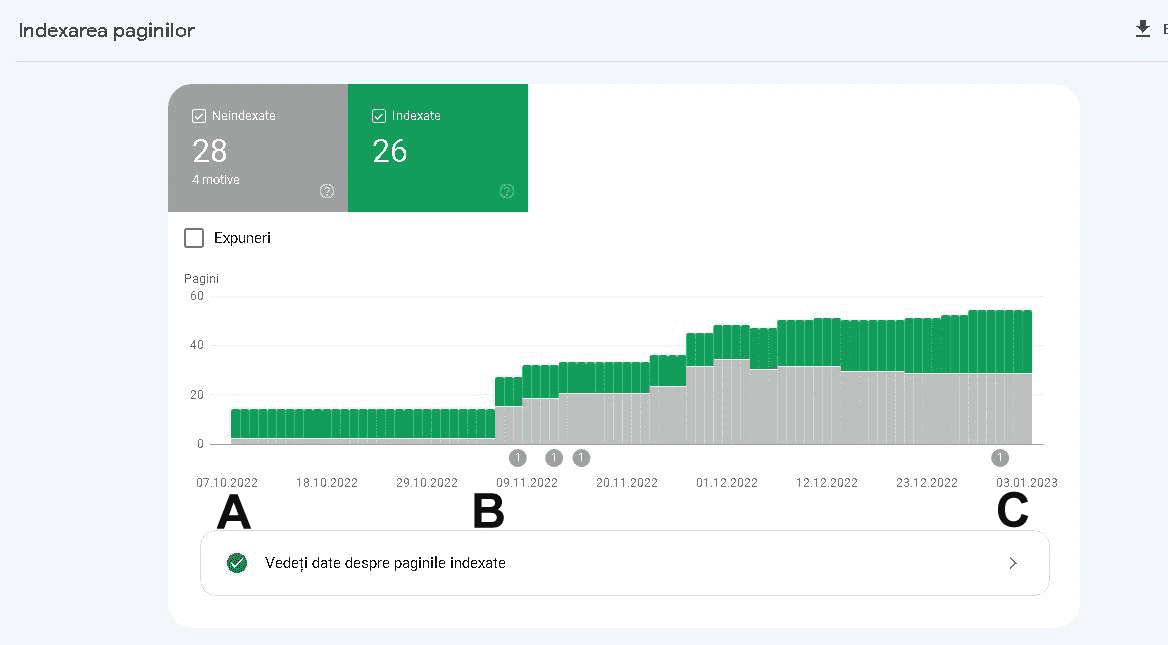The height and width of the screenshot is (645, 1168).
Task: Select the green Indexate count 26
Action: [x=390, y=151]
